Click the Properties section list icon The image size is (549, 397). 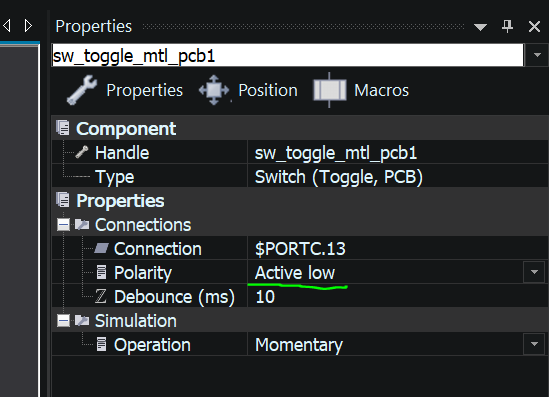pyautogui.click(x=63, y=200)
